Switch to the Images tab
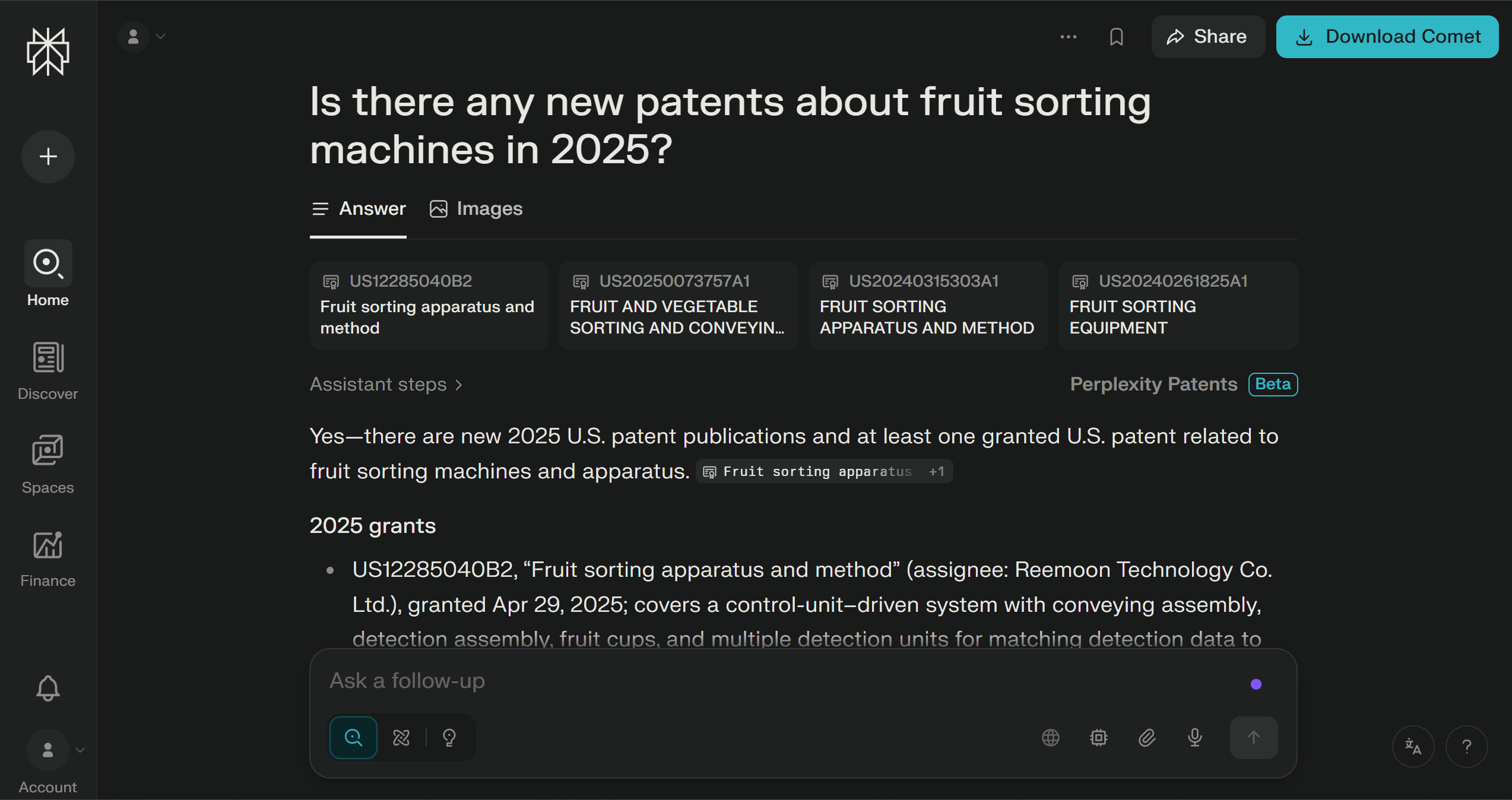This screenshot has width=1512, height=800. coord(475,209)
